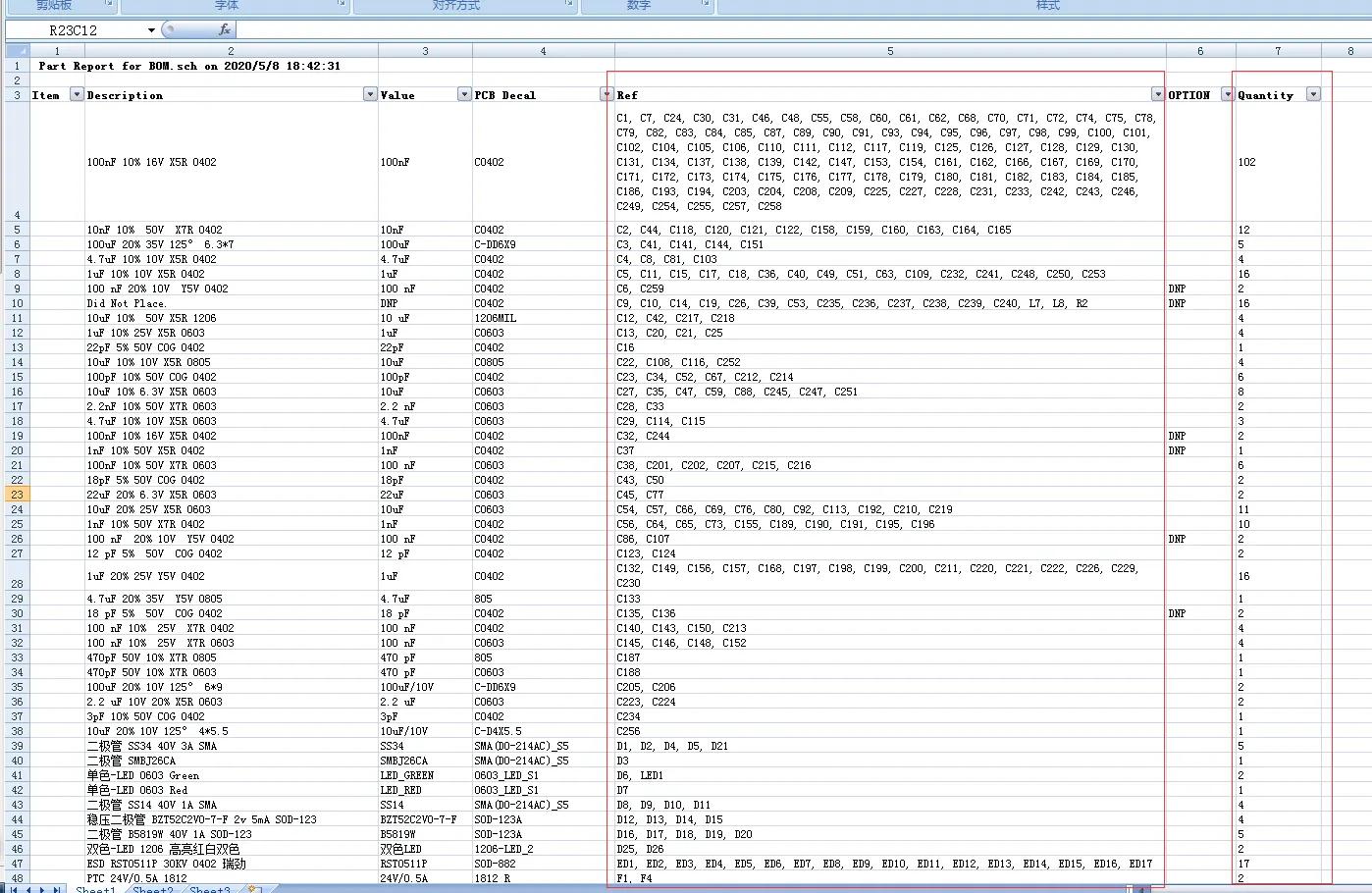Image resolution: width=1372 pixels, height=893 pixels.
Task: Open the clipboard group dialog launcher
Action: point(109,4)
